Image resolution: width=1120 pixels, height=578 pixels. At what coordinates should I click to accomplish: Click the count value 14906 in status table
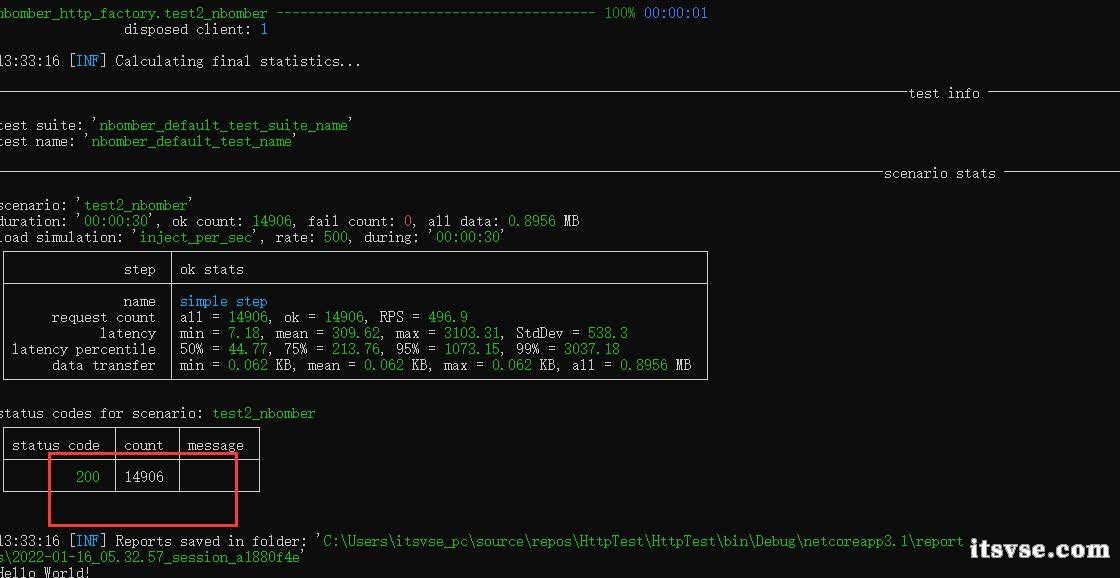point(144,477)
